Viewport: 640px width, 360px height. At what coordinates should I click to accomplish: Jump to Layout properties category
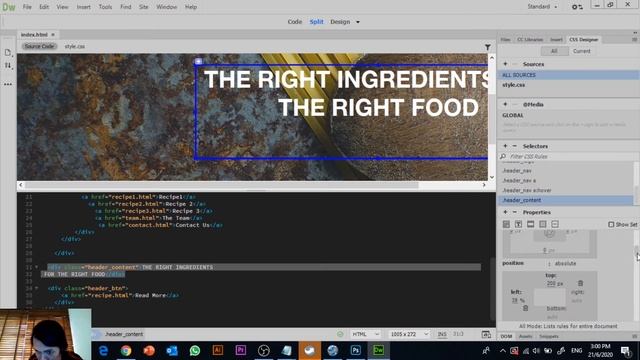tap(506, 224)
